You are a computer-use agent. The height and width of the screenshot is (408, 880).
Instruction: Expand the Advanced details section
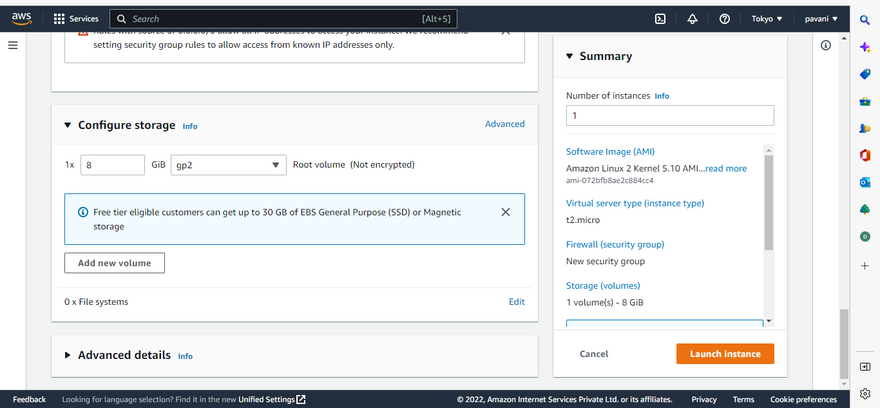coord(68,355)
